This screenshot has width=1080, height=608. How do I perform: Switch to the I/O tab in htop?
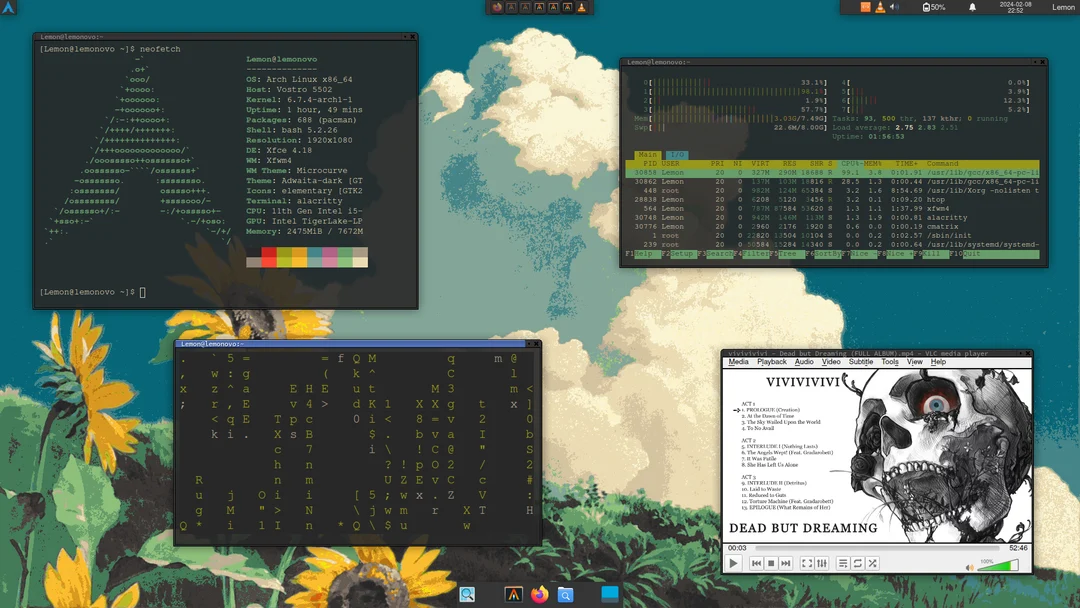[678, 155]
